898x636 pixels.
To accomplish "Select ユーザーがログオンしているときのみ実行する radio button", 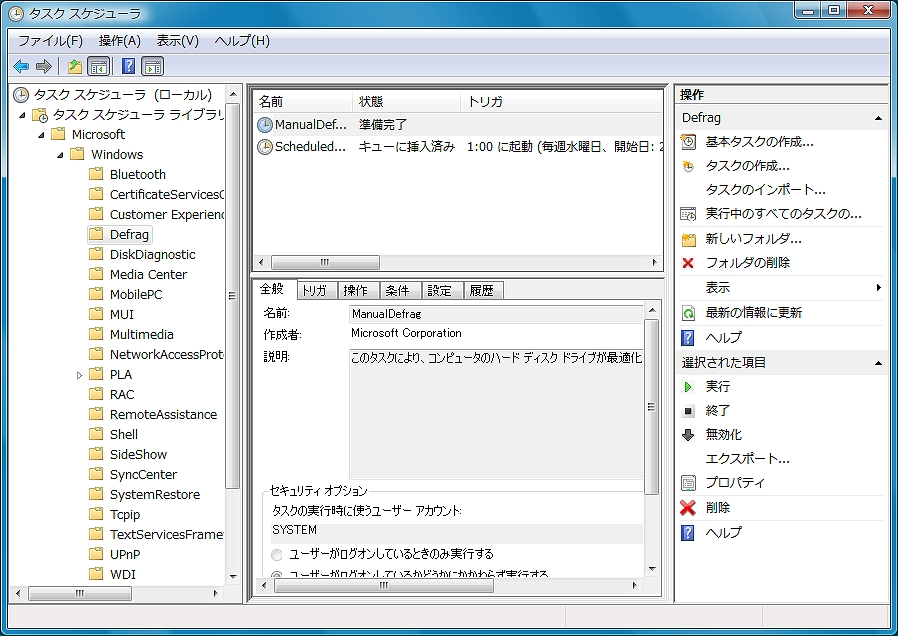I will pyautogui.click(x=277, y=554).
